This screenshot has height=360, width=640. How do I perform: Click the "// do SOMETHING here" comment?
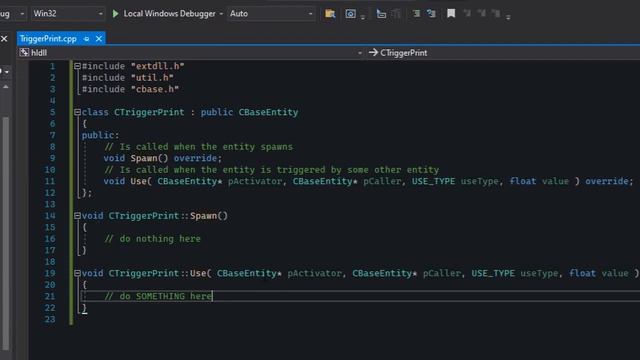[158, 296]
